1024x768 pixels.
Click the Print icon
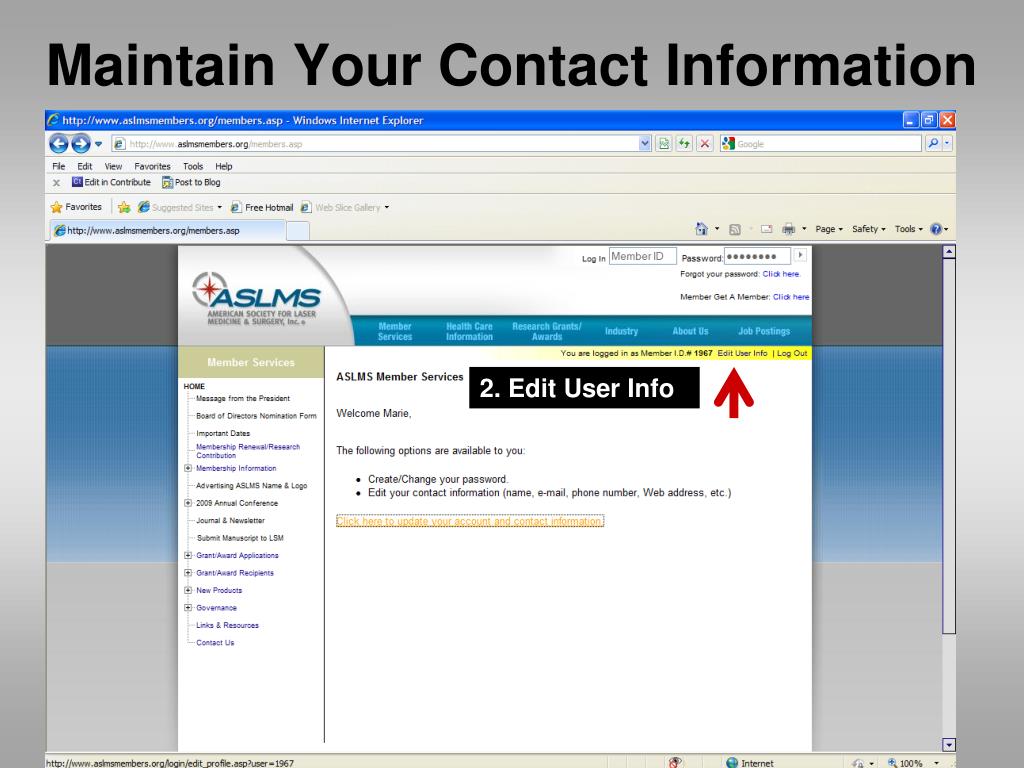tap(789, 229)
